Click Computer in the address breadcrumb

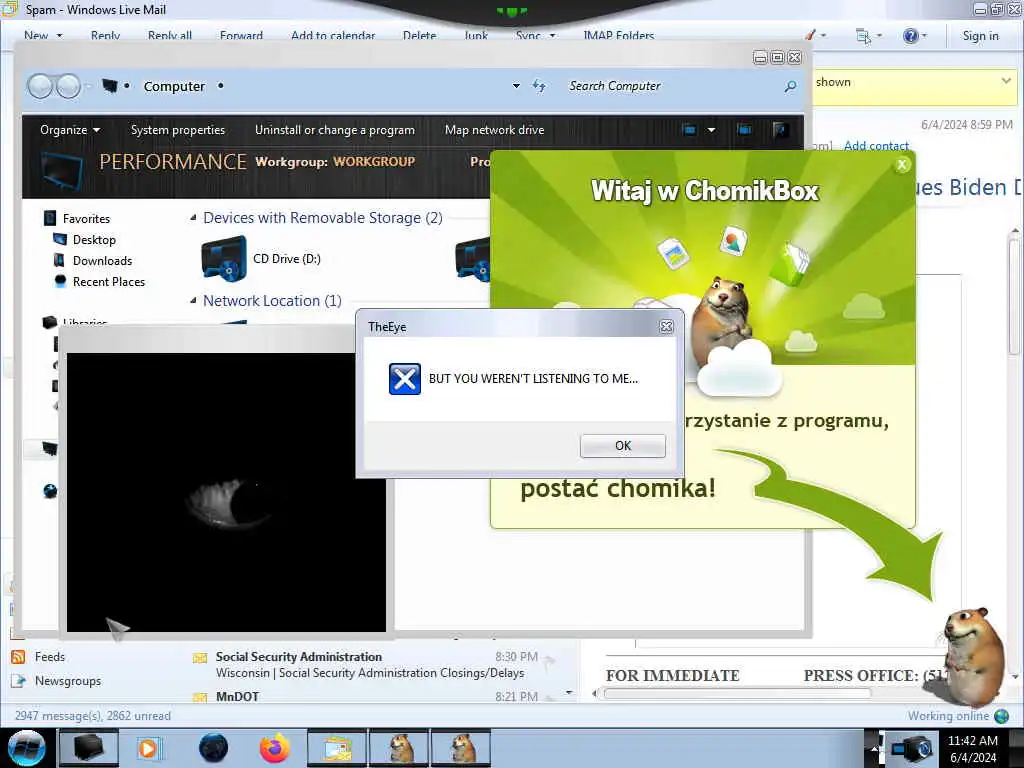point(174,86)
